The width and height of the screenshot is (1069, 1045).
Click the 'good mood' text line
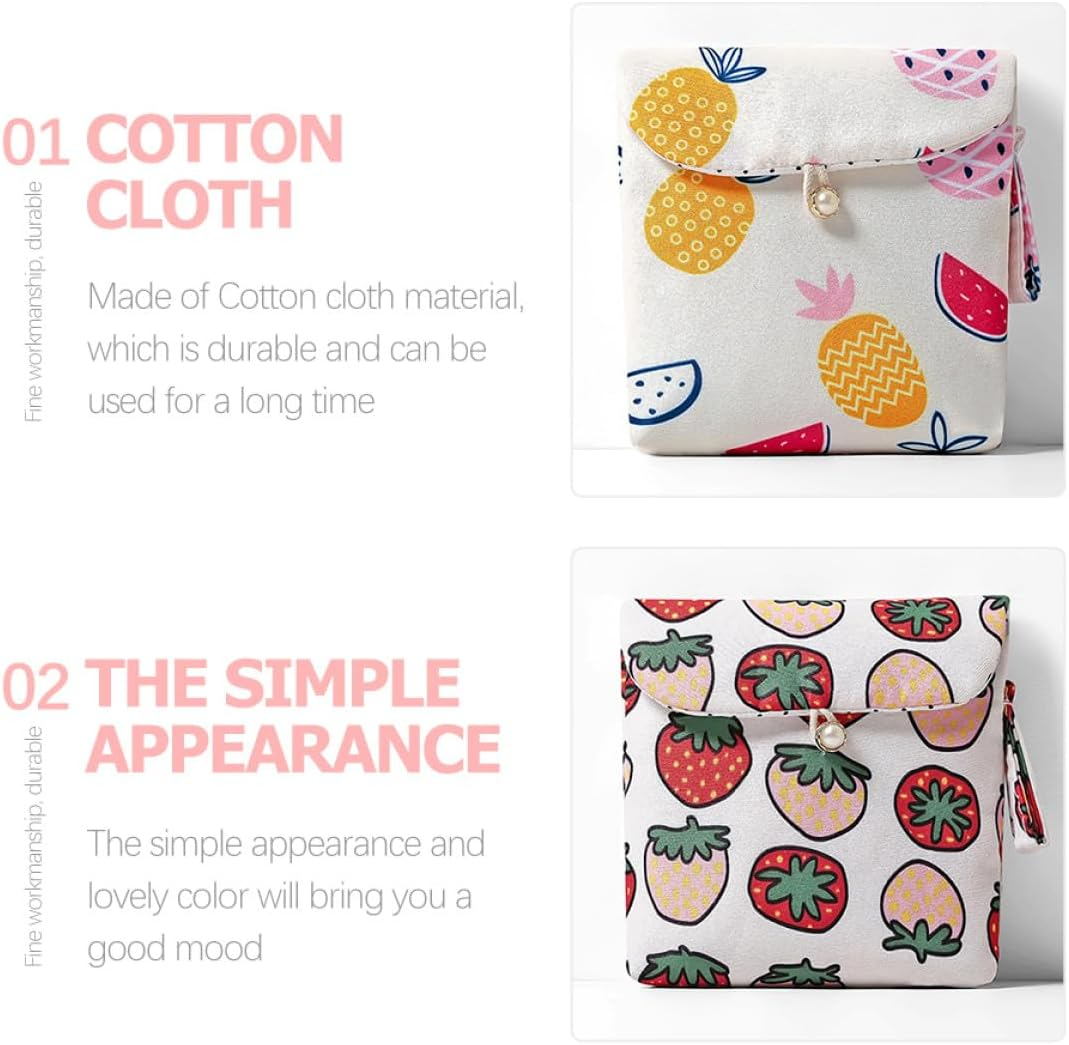(175, 948)
